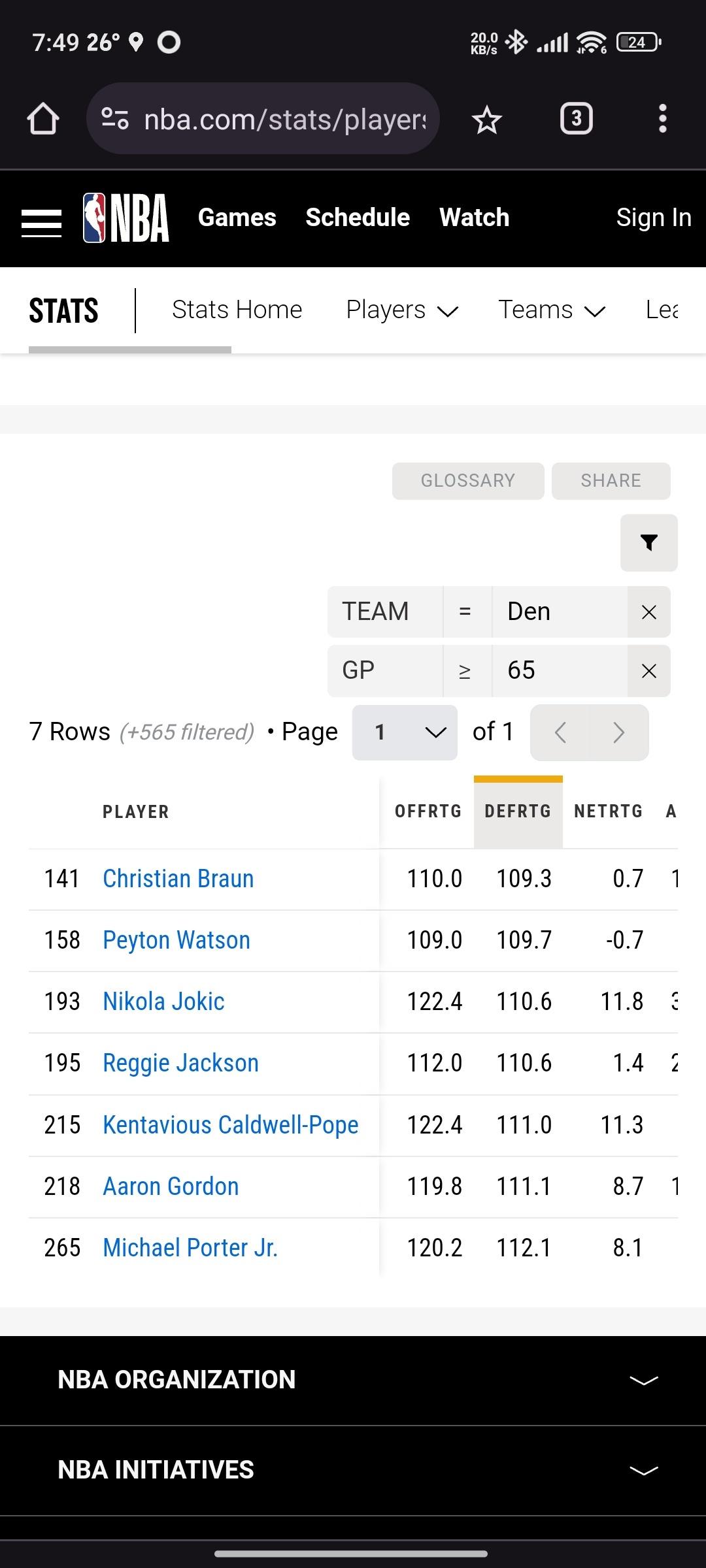The image size is (706, 1568).
Task: Go to Stats Home tab
Action: click(237, 310)
